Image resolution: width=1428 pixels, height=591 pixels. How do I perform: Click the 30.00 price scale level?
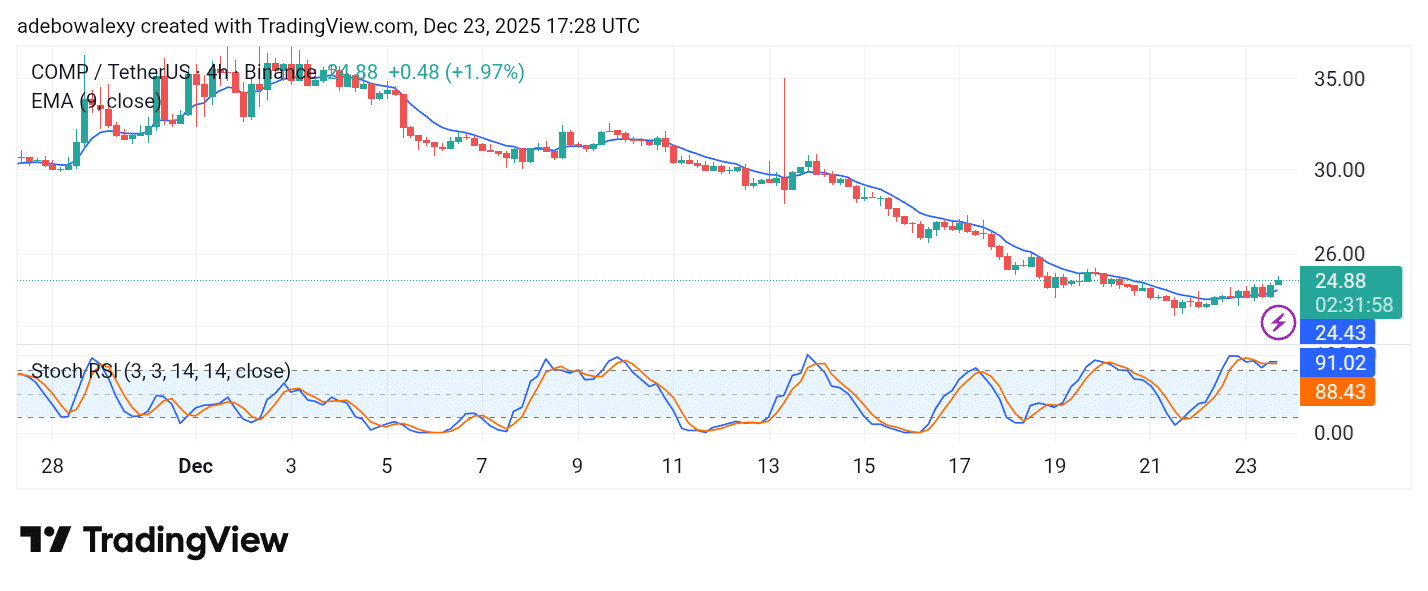1338,170
